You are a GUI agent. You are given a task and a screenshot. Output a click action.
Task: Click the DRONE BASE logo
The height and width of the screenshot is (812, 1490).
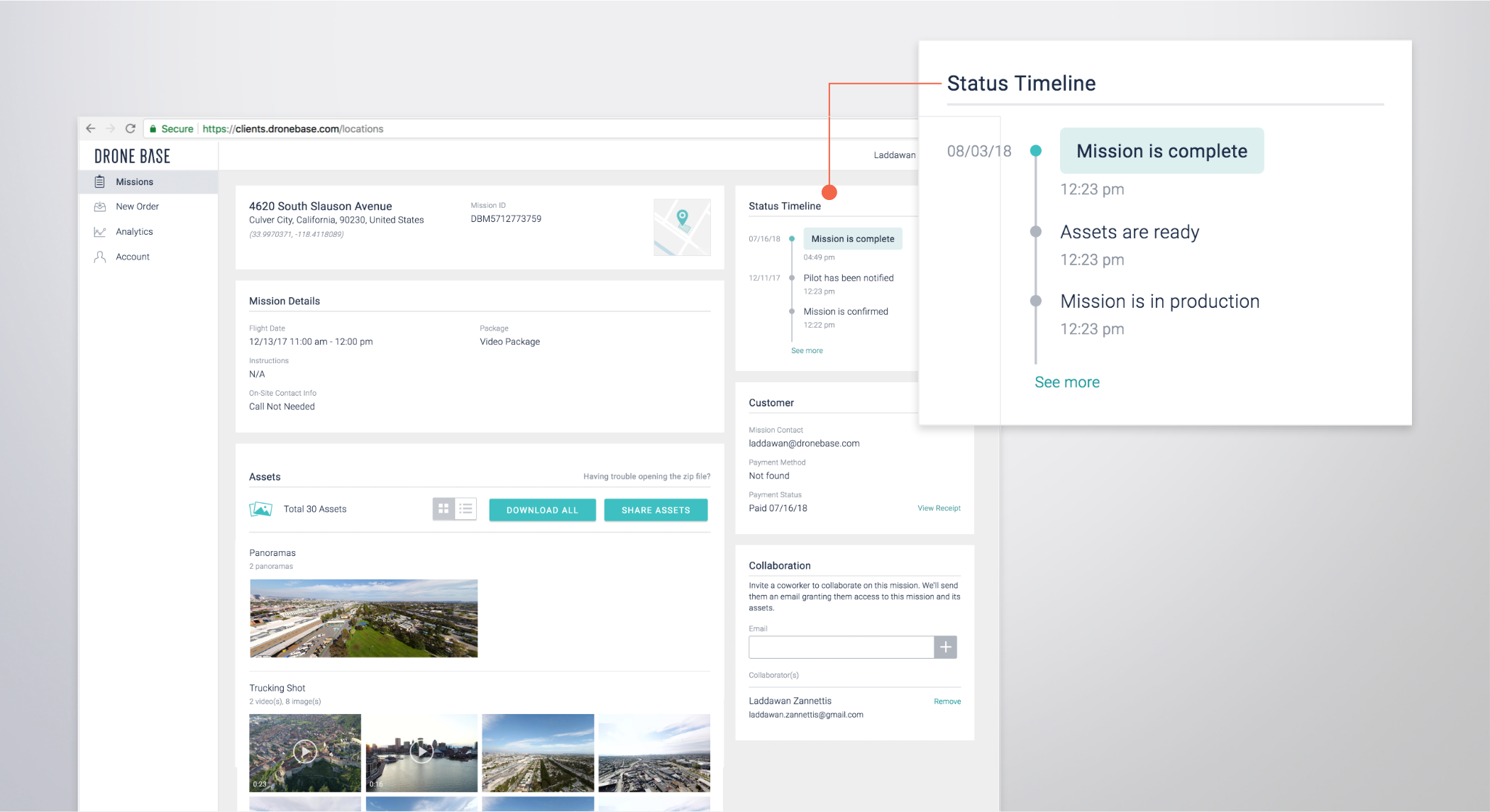(x=133, y=156)
